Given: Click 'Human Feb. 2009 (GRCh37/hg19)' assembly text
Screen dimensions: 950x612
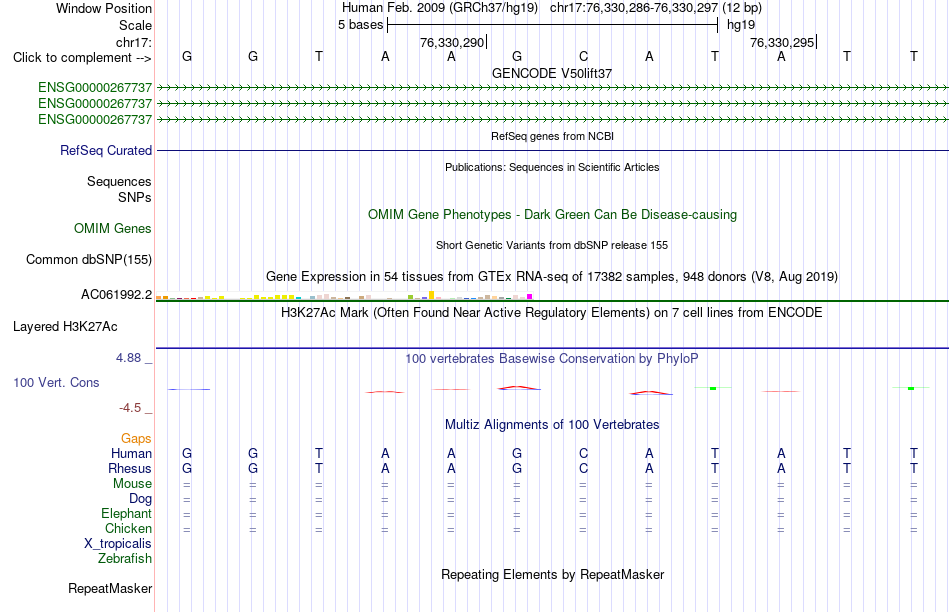Looking at the screenshot, I should tap(440, 8).
